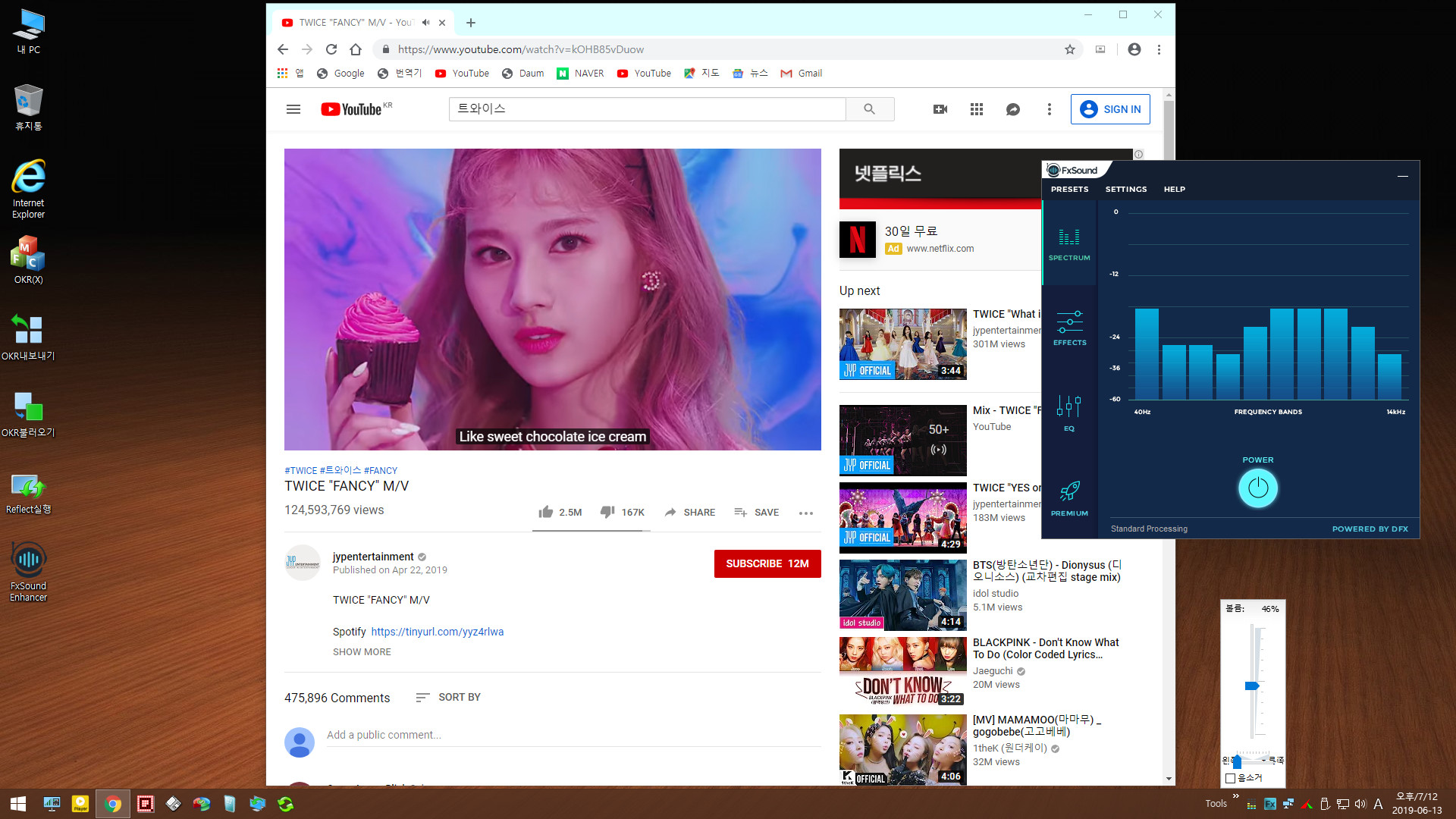Reload the page in Chrome
The width and height of the screenshot is (1456, 819).
pos(331,49)
